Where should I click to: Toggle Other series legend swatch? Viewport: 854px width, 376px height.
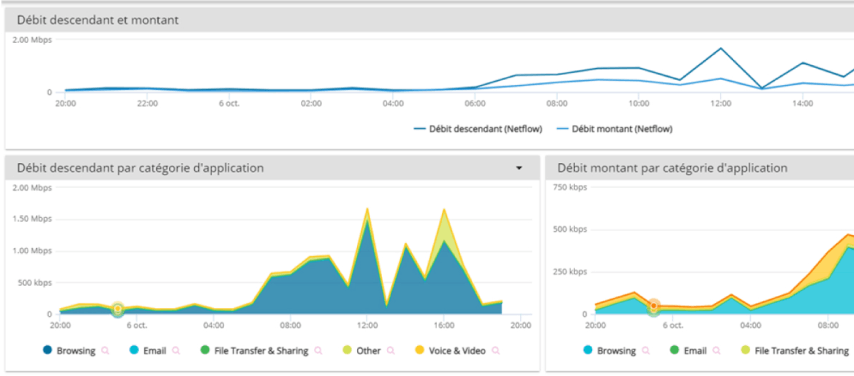pyautogui.click(x=347, y=351)
